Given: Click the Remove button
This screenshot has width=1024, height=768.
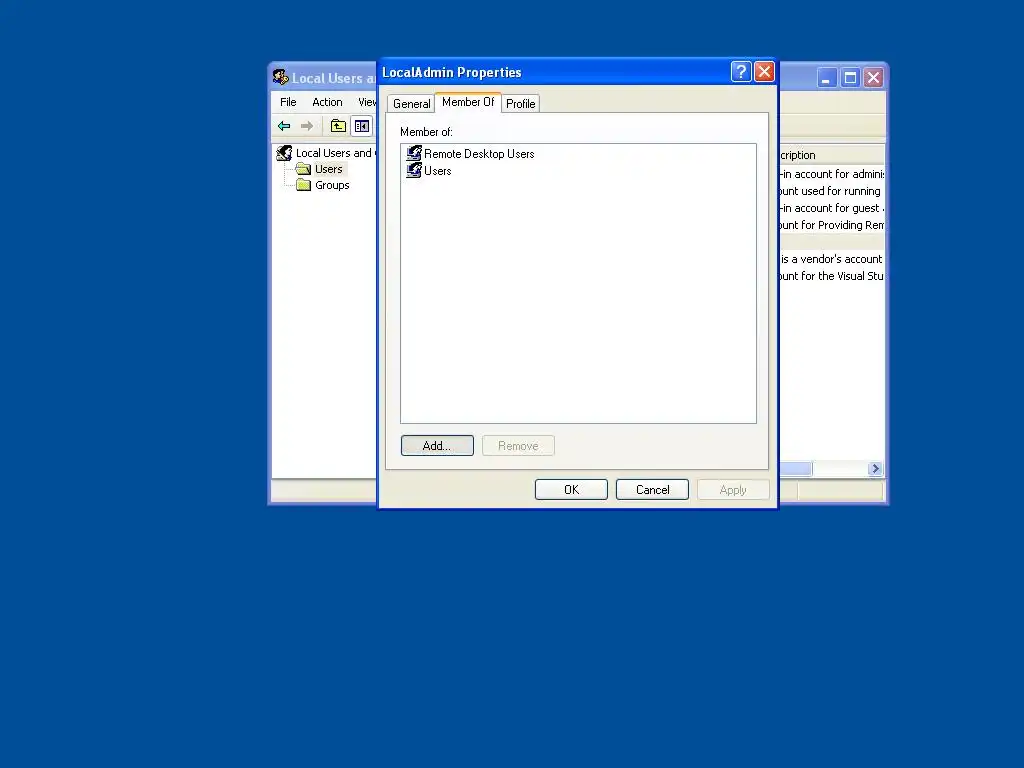Looking at the screenshot, I should click(519, 446).
